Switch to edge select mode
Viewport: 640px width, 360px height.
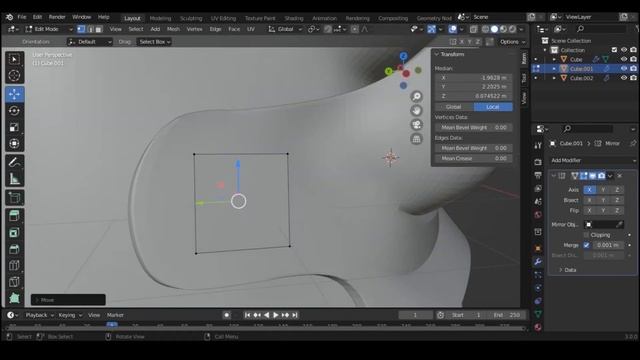tap(90, 29)
